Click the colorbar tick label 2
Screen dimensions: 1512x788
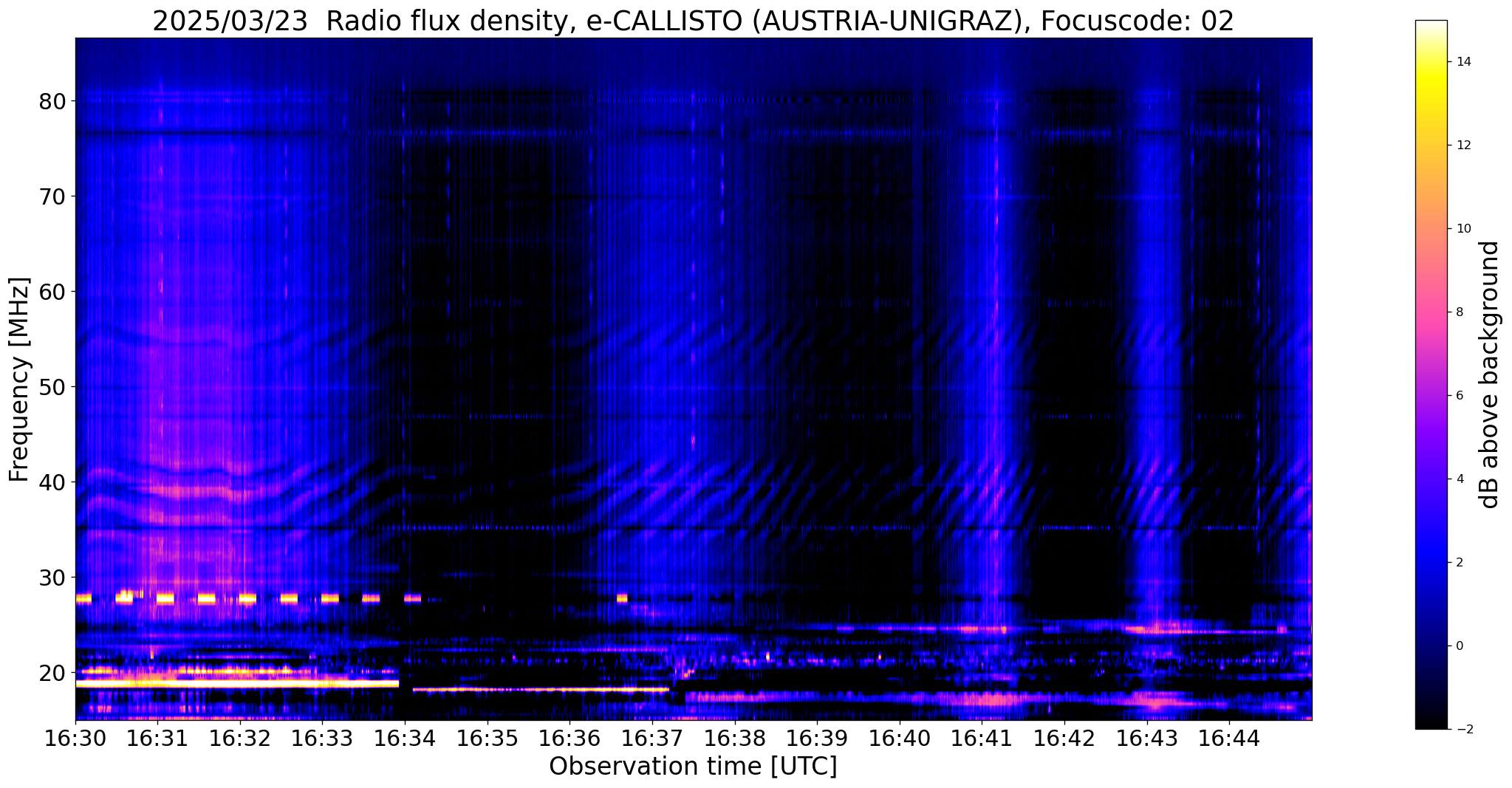tap(1459, 563)
